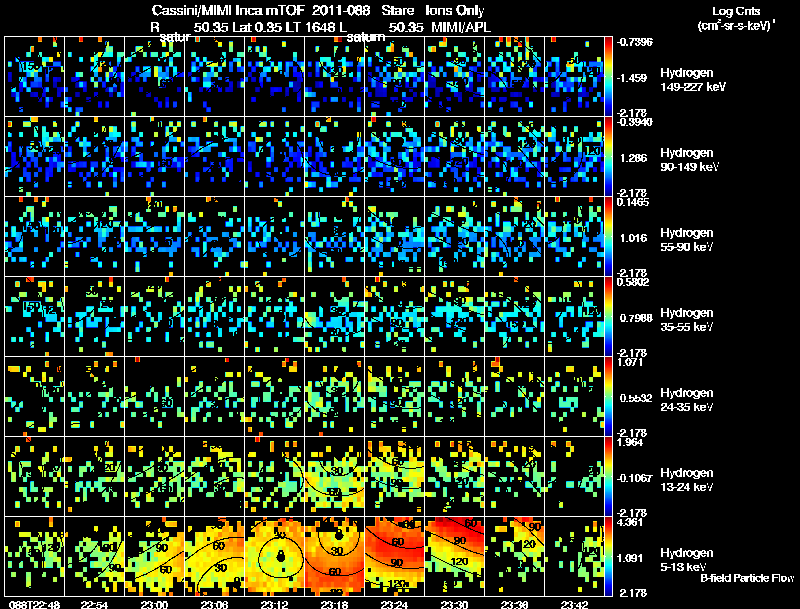The image size is (800, 609).
Task: Click the 23:36 time axis label
Action: pos(514,604)
